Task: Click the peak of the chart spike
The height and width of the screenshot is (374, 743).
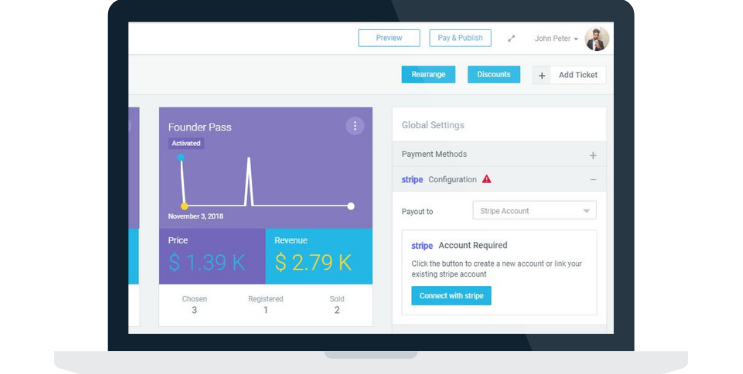Action: click(248, 159)
